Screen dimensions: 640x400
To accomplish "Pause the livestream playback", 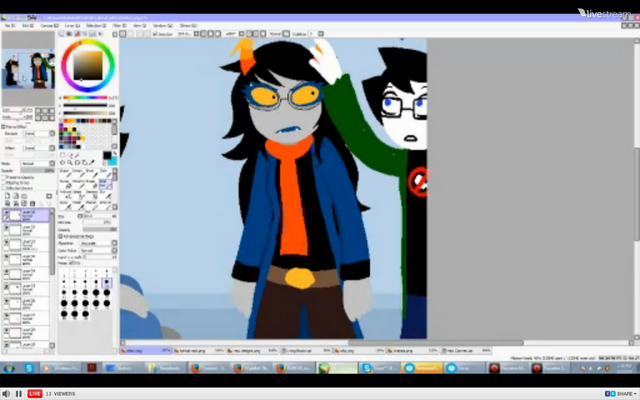I will (x=18, y=394).
